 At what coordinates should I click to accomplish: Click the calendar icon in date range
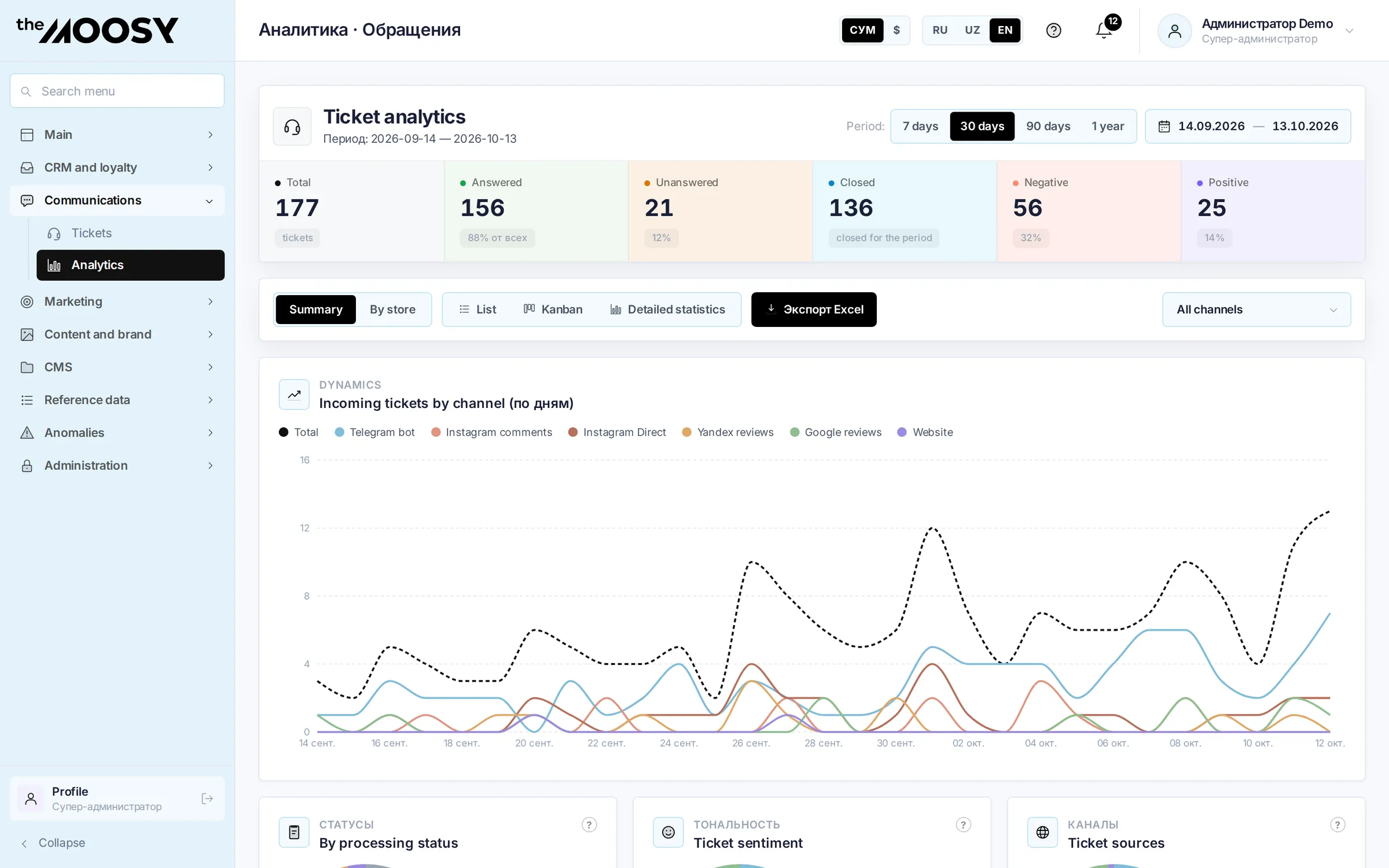1164,126
